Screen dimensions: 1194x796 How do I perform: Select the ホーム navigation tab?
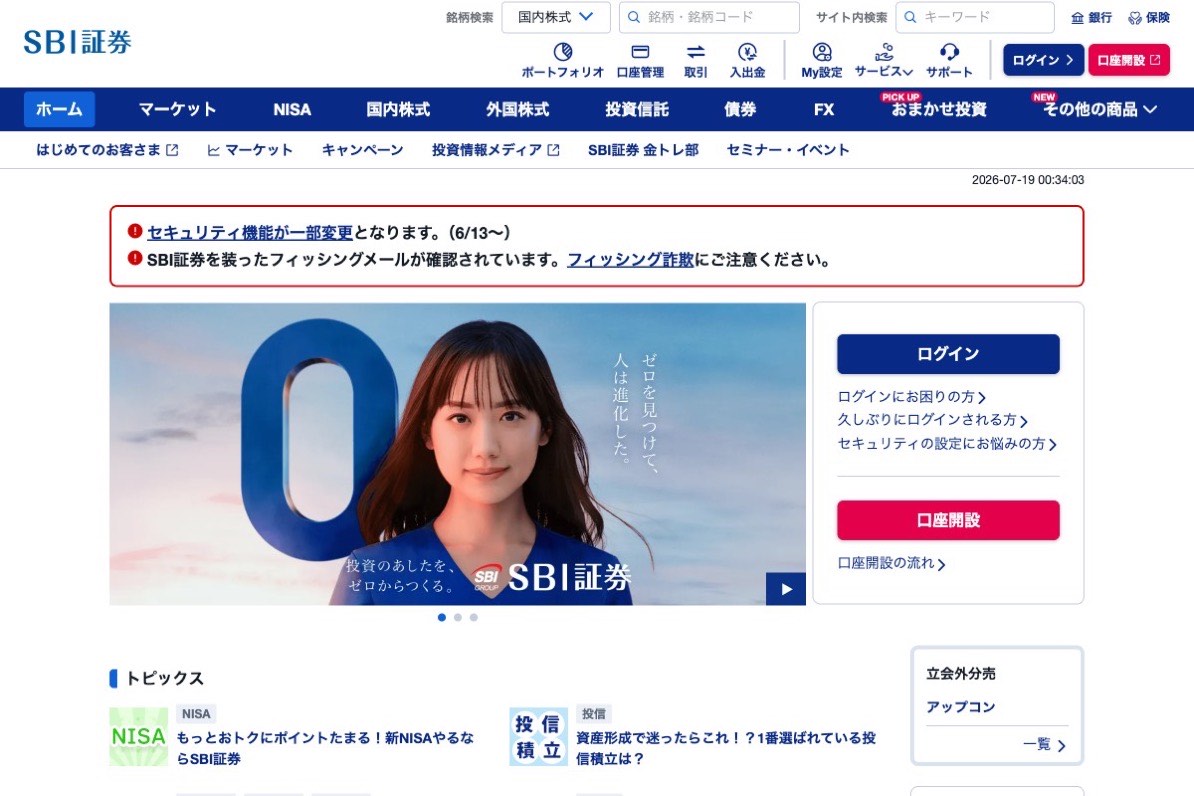[x=59, y=109]
